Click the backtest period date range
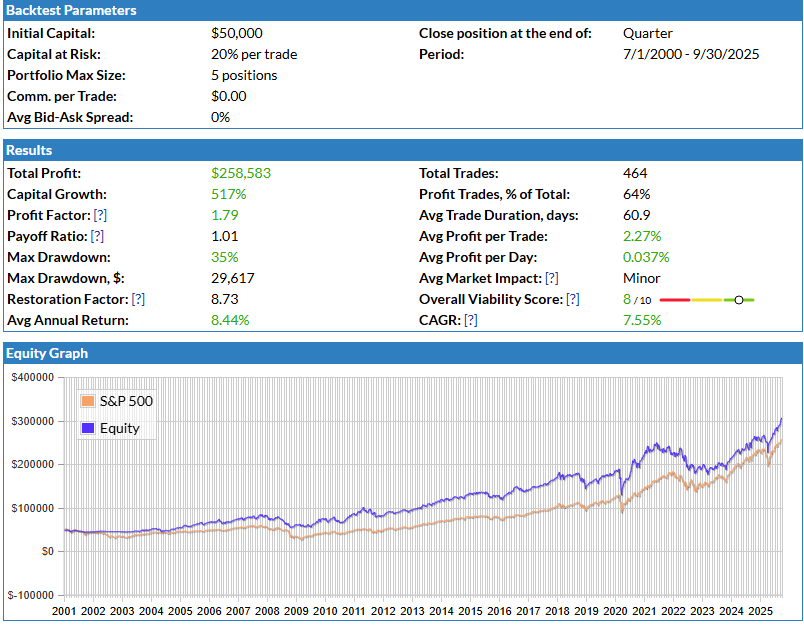Screen dimensions: 804x628 (x=690, y=54)
